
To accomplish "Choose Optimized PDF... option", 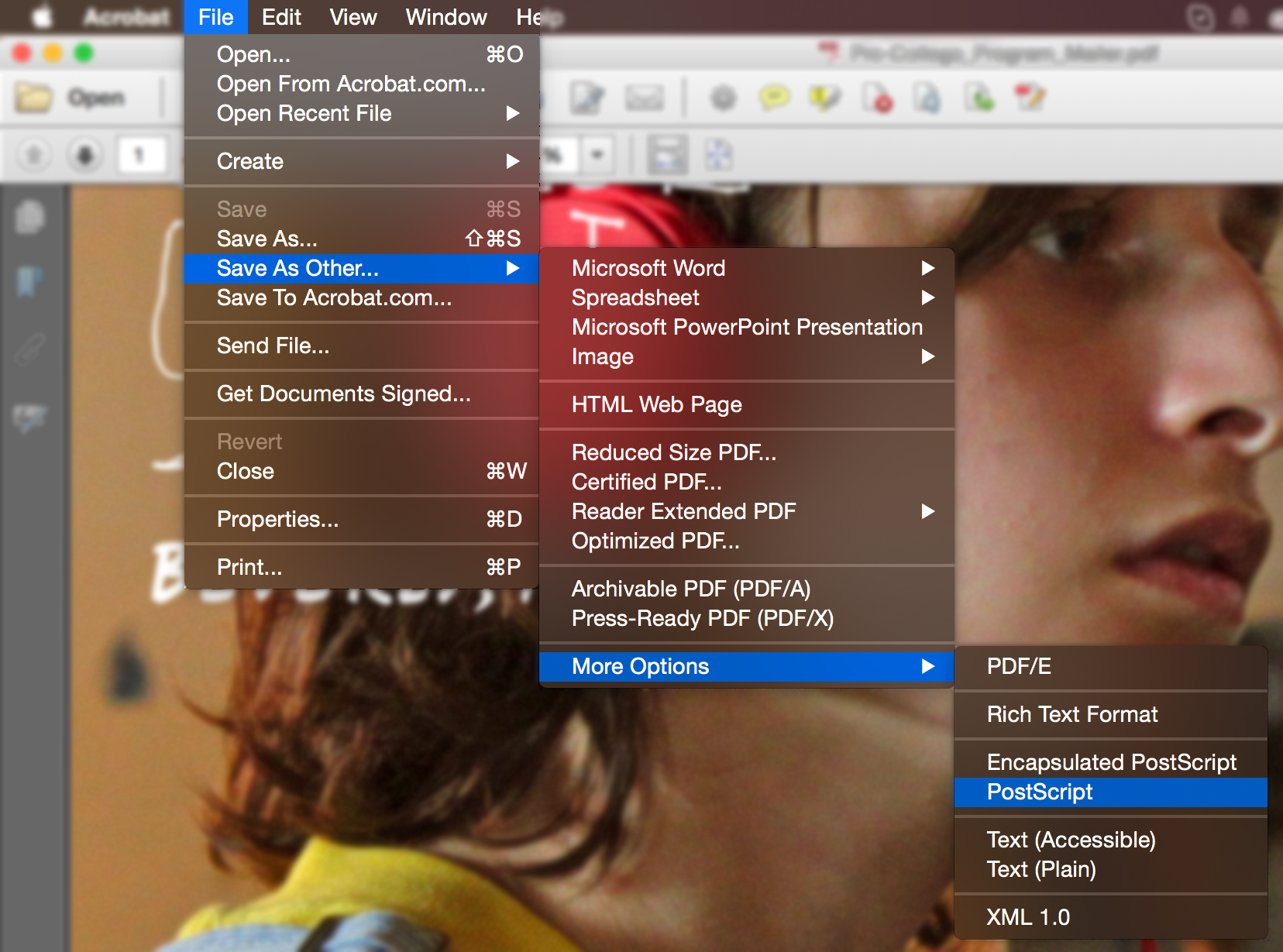I will click(x=747, y=541).
